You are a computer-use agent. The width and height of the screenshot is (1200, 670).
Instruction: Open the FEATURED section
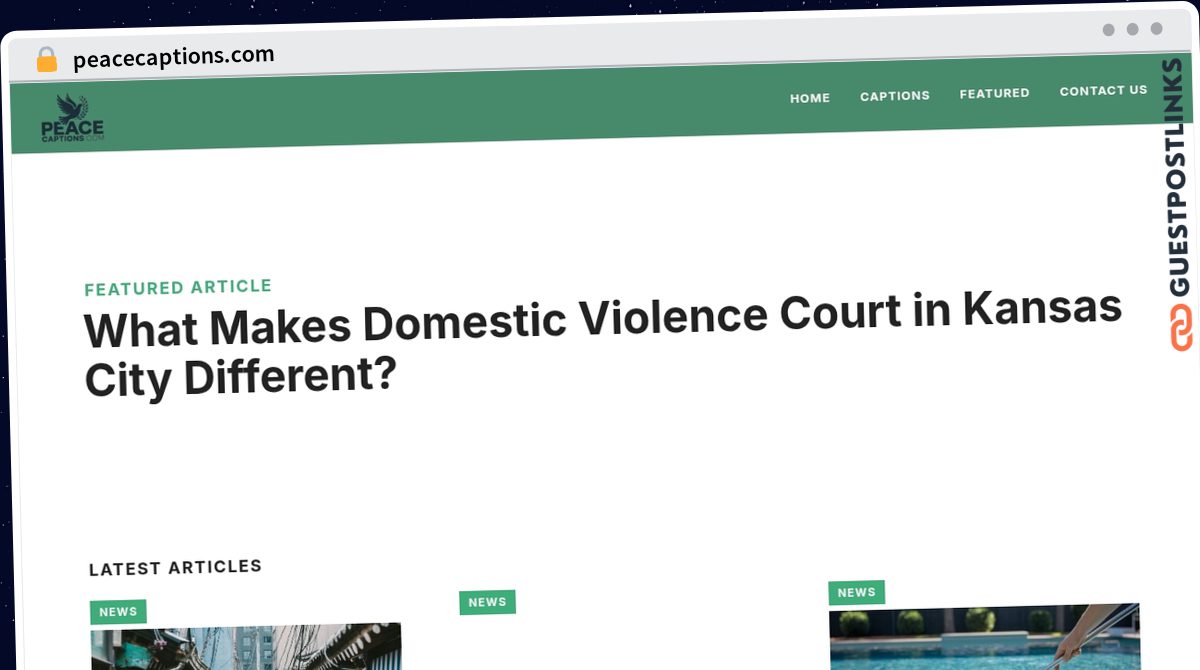pyautogui.click(x=995, y=93)
